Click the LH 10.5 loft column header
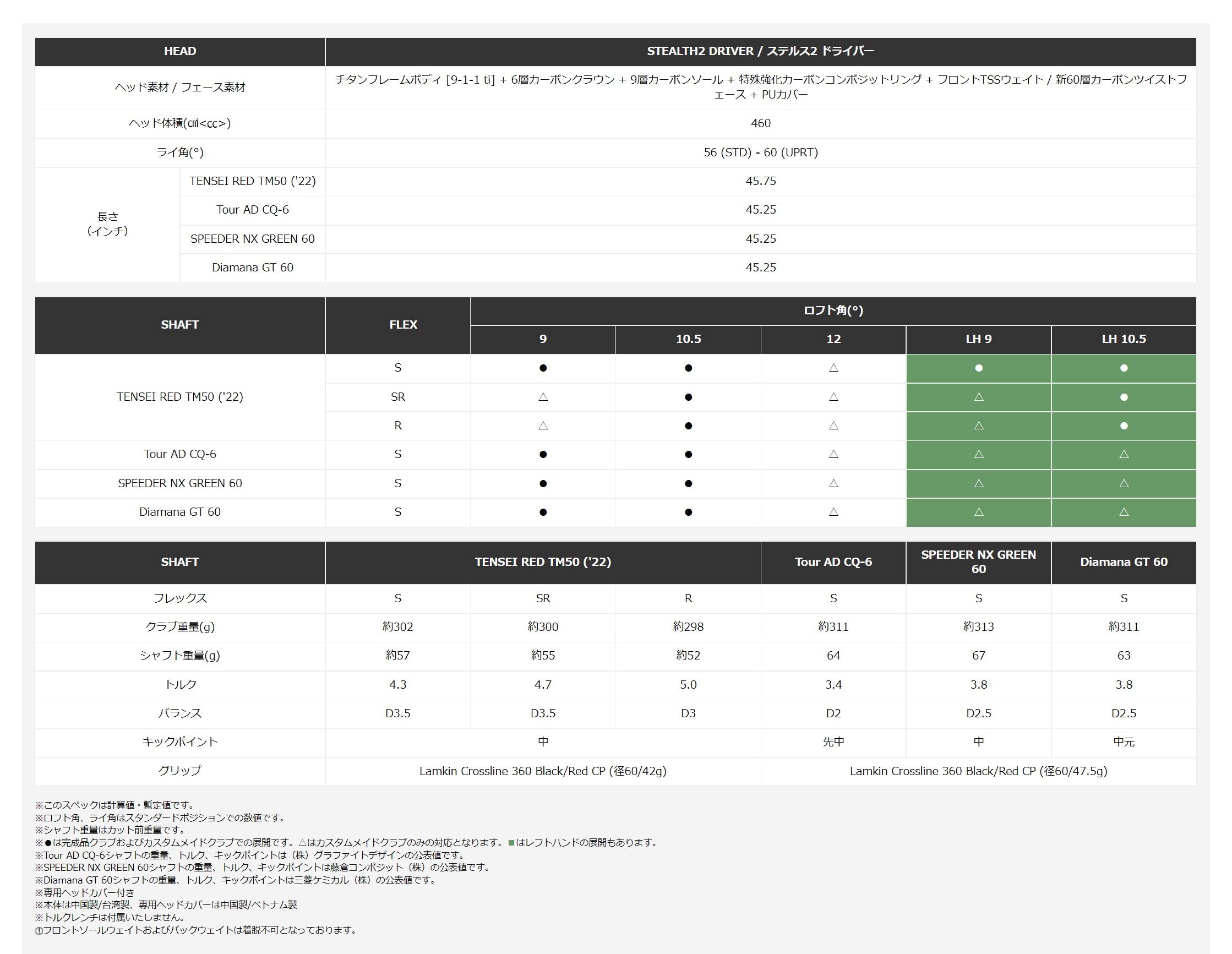This screenshot has width=1232, height=954. tap(1124, 339)
